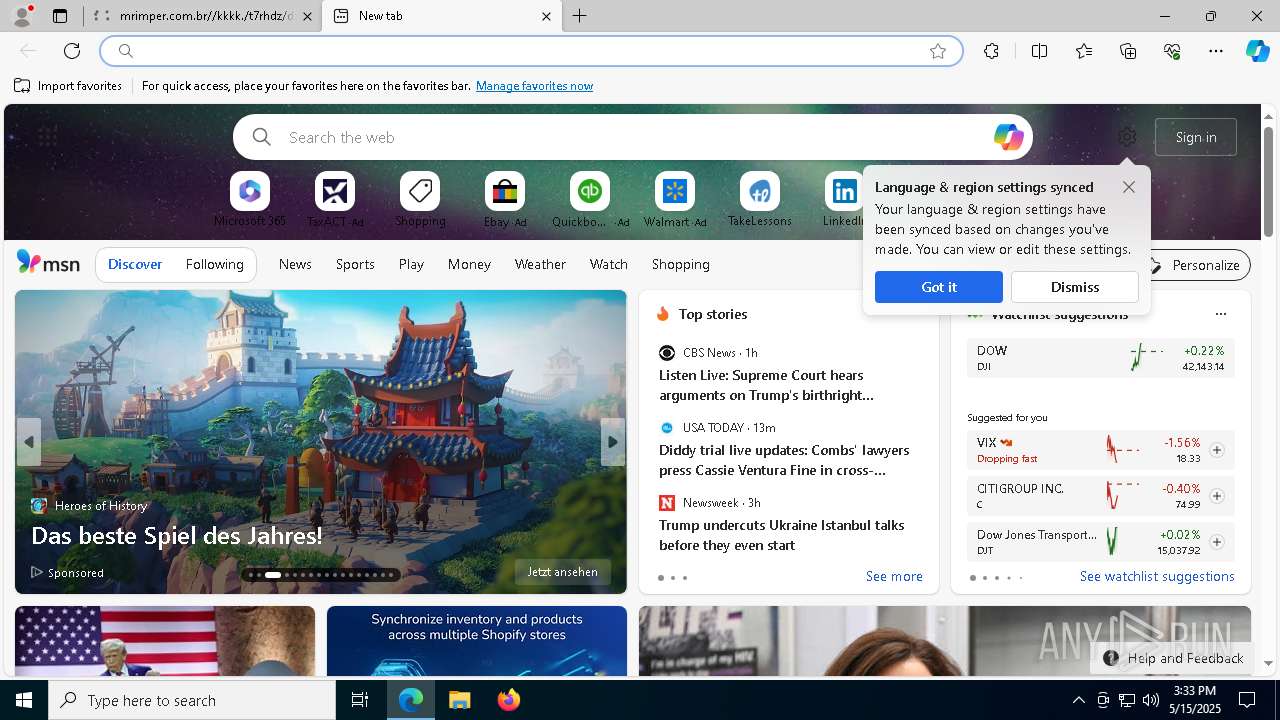Open the Copilot sidebar icon
The image size is (1280, 720).
[x=1257, y=51]
